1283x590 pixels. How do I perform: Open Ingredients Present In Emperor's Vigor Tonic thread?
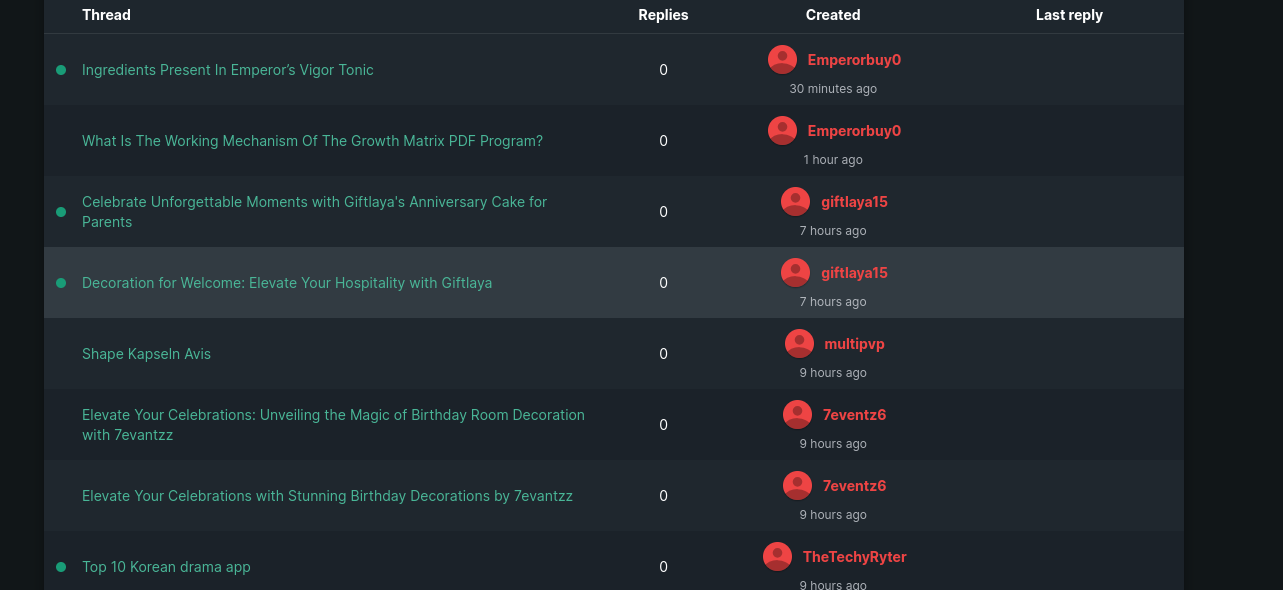click(228, 70)
